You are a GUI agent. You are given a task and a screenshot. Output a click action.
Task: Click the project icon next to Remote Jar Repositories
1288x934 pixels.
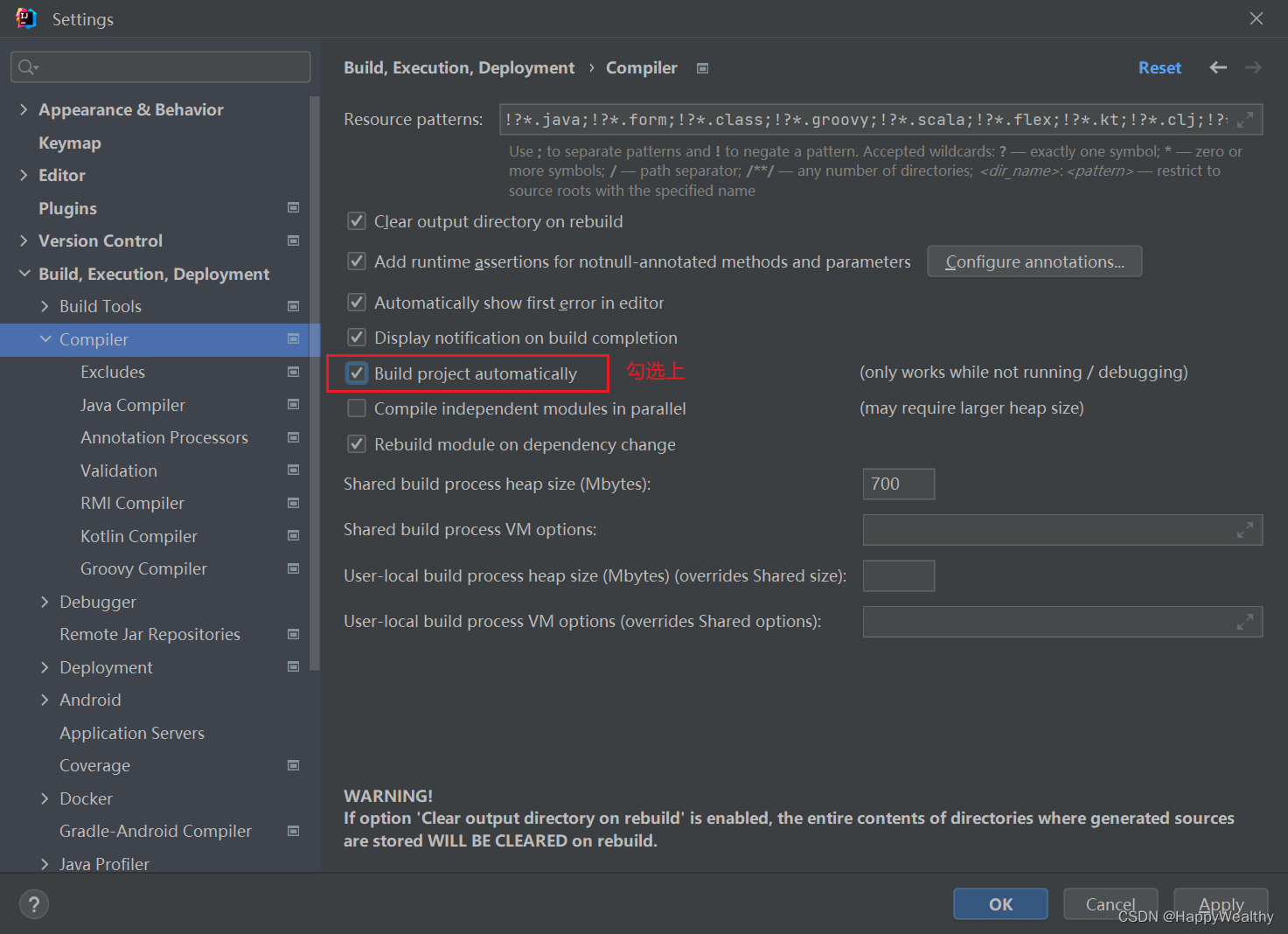pyautogui.click(x=294, y=634)
